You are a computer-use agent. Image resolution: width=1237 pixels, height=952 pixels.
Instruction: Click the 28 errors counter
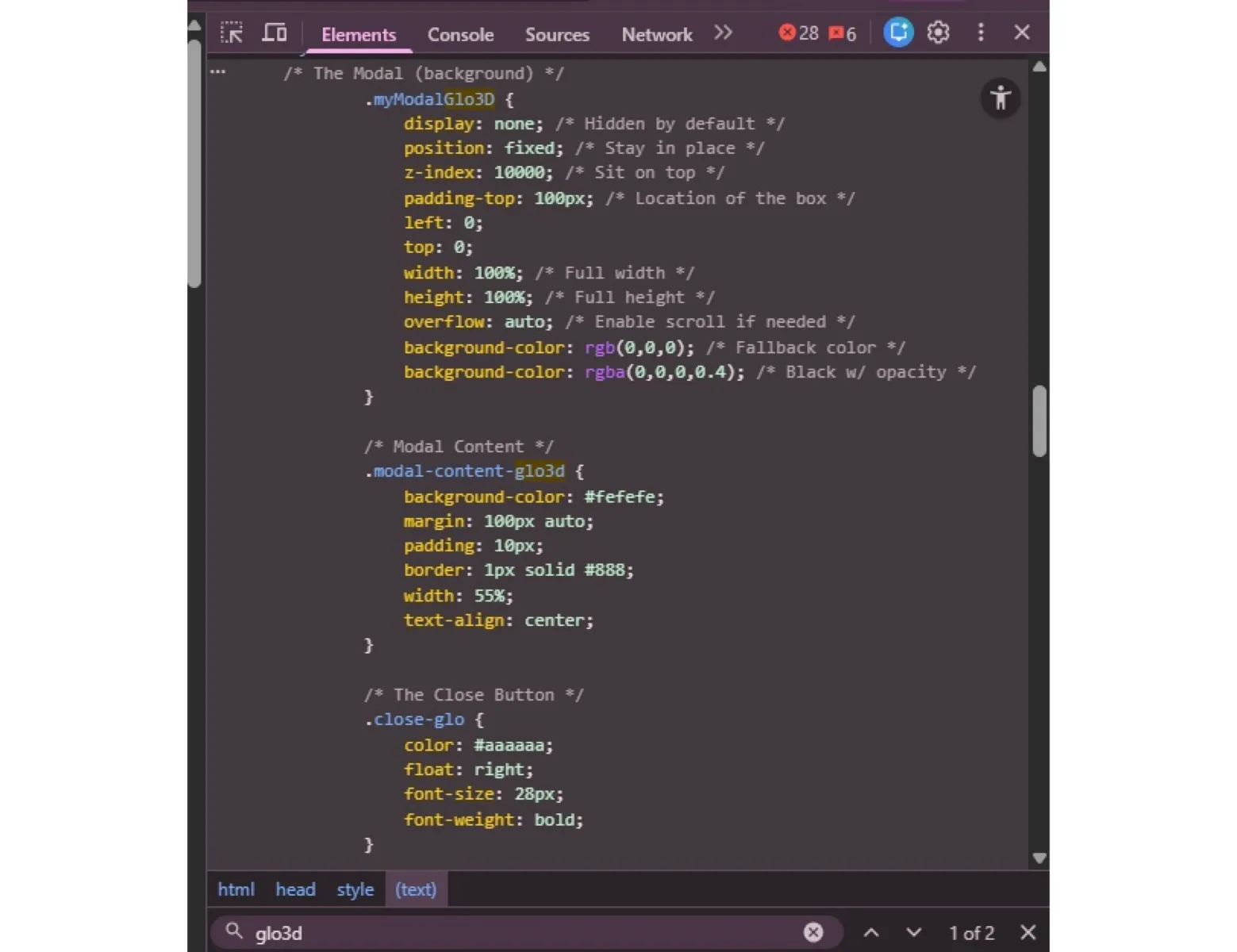798,33
